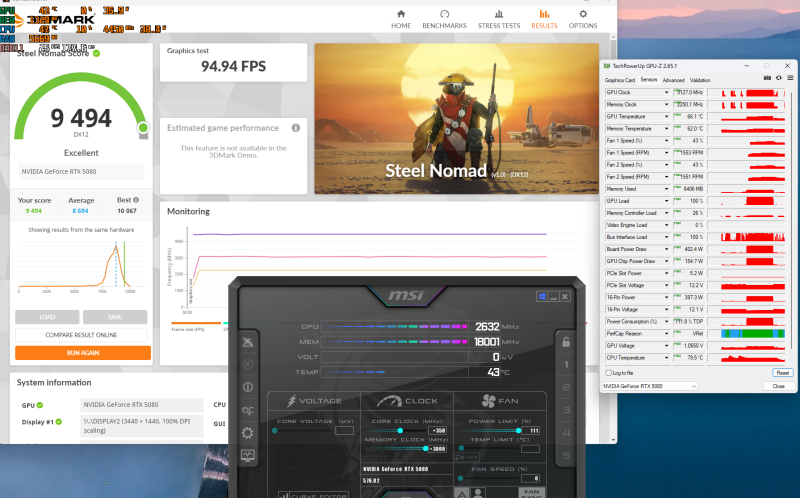800x498 pixels.
Task: Expand Memory Used sensor dropdown
Action: (666, 189)
